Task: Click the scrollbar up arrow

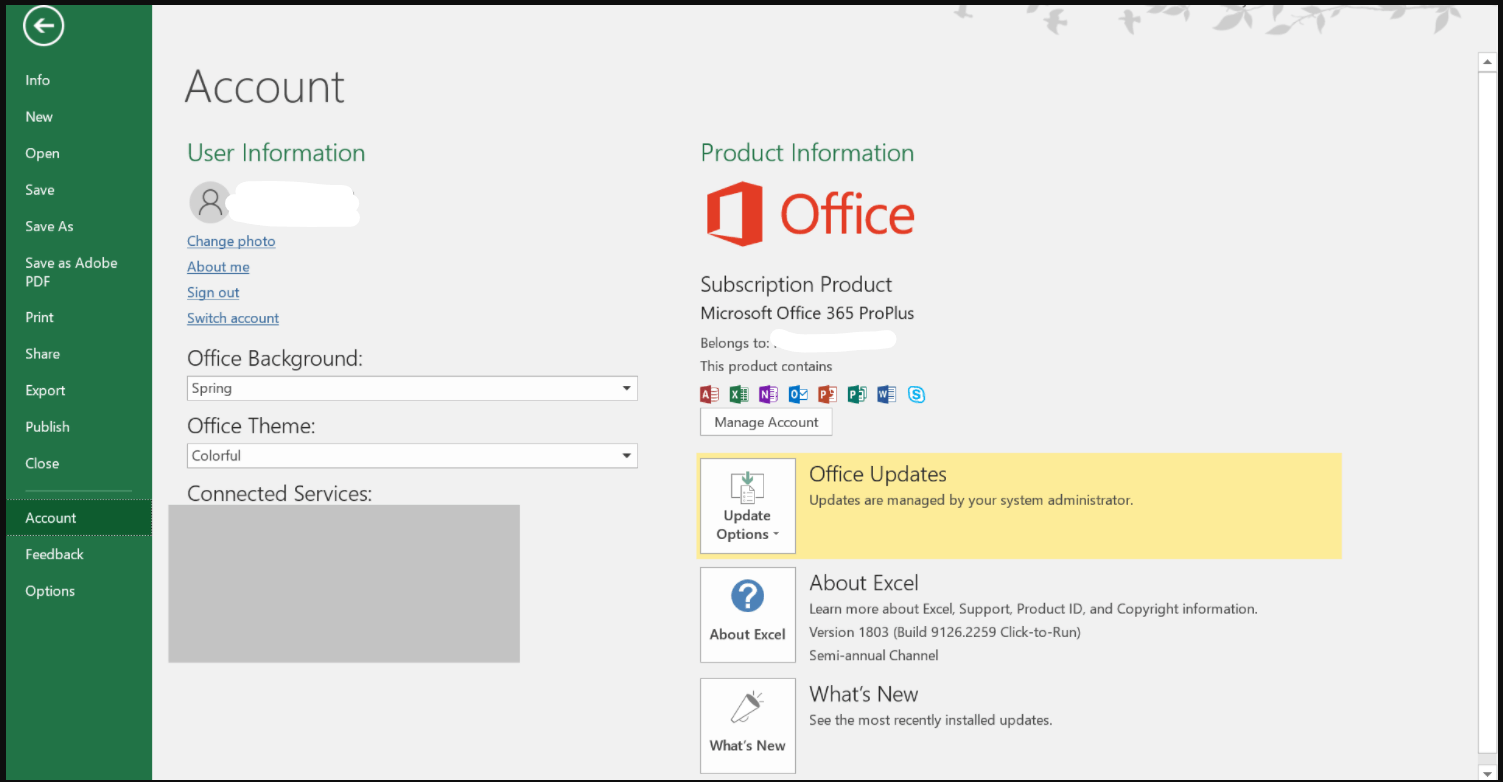Action: click(1486, 63)
